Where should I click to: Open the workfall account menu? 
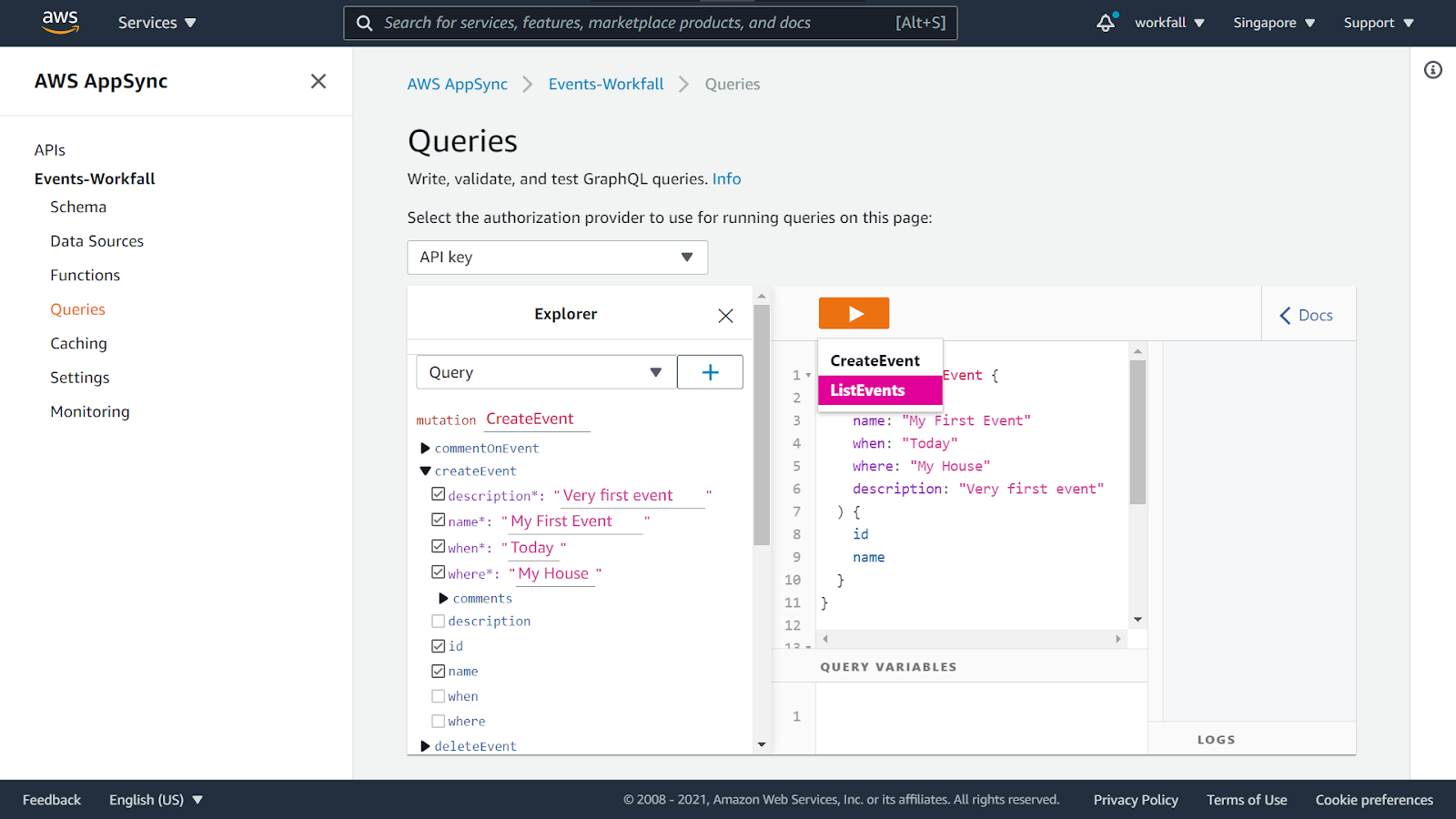point(1169,23)
